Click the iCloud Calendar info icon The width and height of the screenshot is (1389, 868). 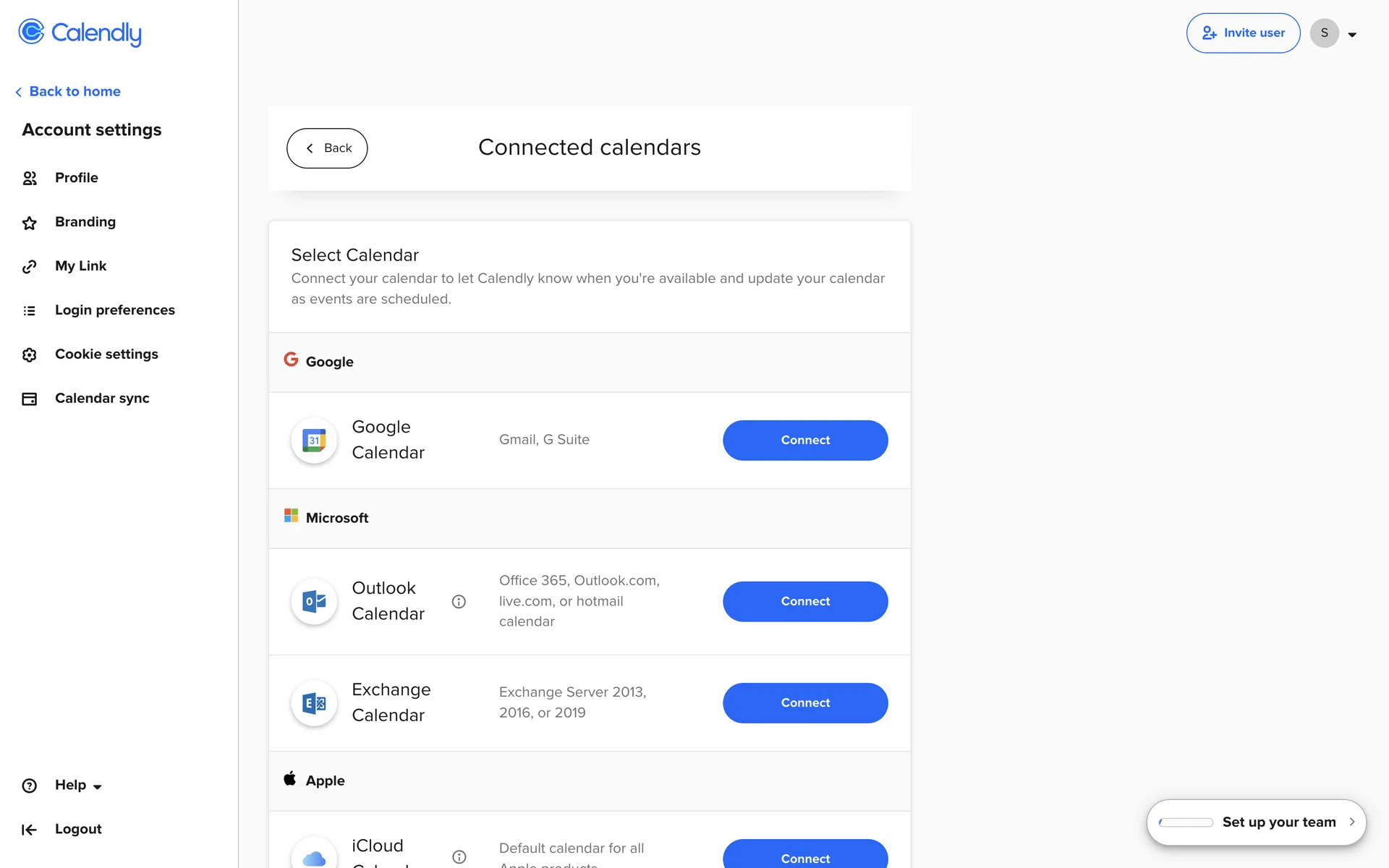click(x=459, y=856)
